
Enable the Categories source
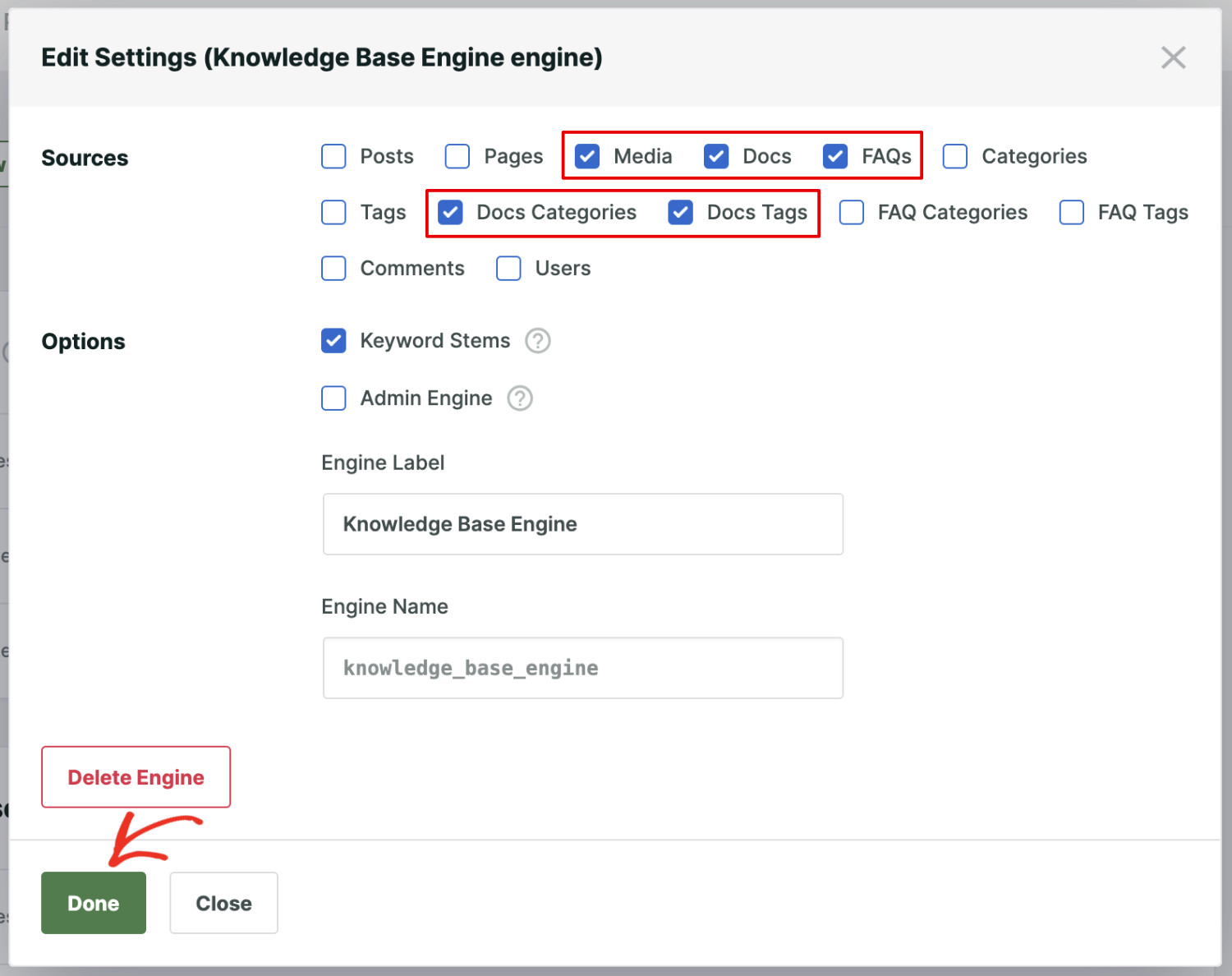pos(954,156)
